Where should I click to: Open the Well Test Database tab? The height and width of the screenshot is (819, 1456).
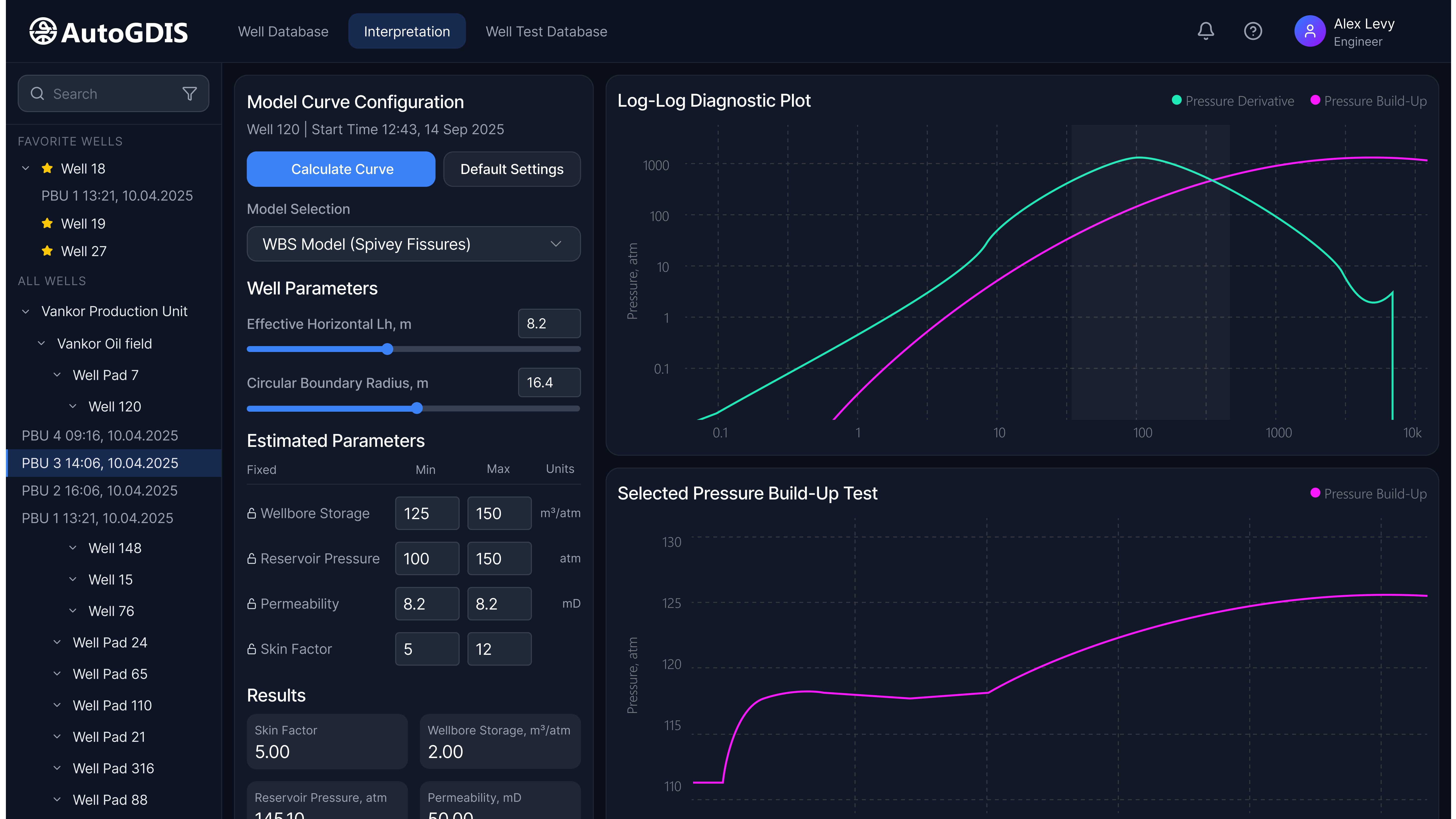coord(546,32)
